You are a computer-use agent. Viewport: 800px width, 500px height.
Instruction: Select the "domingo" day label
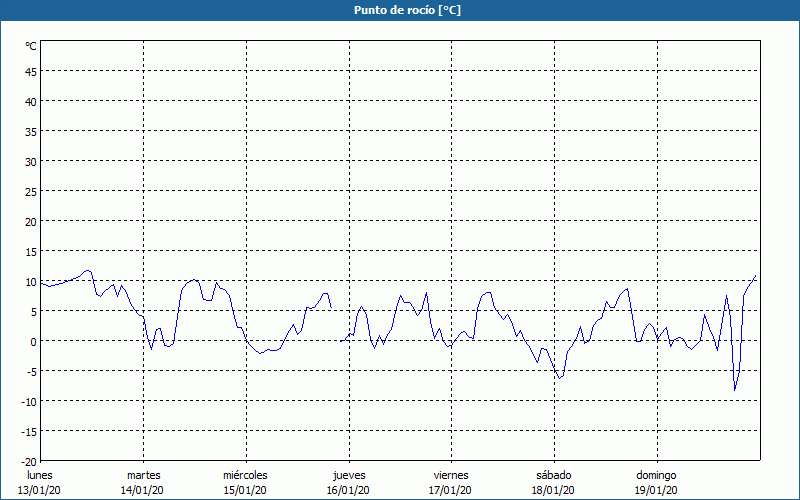(656, 475)
